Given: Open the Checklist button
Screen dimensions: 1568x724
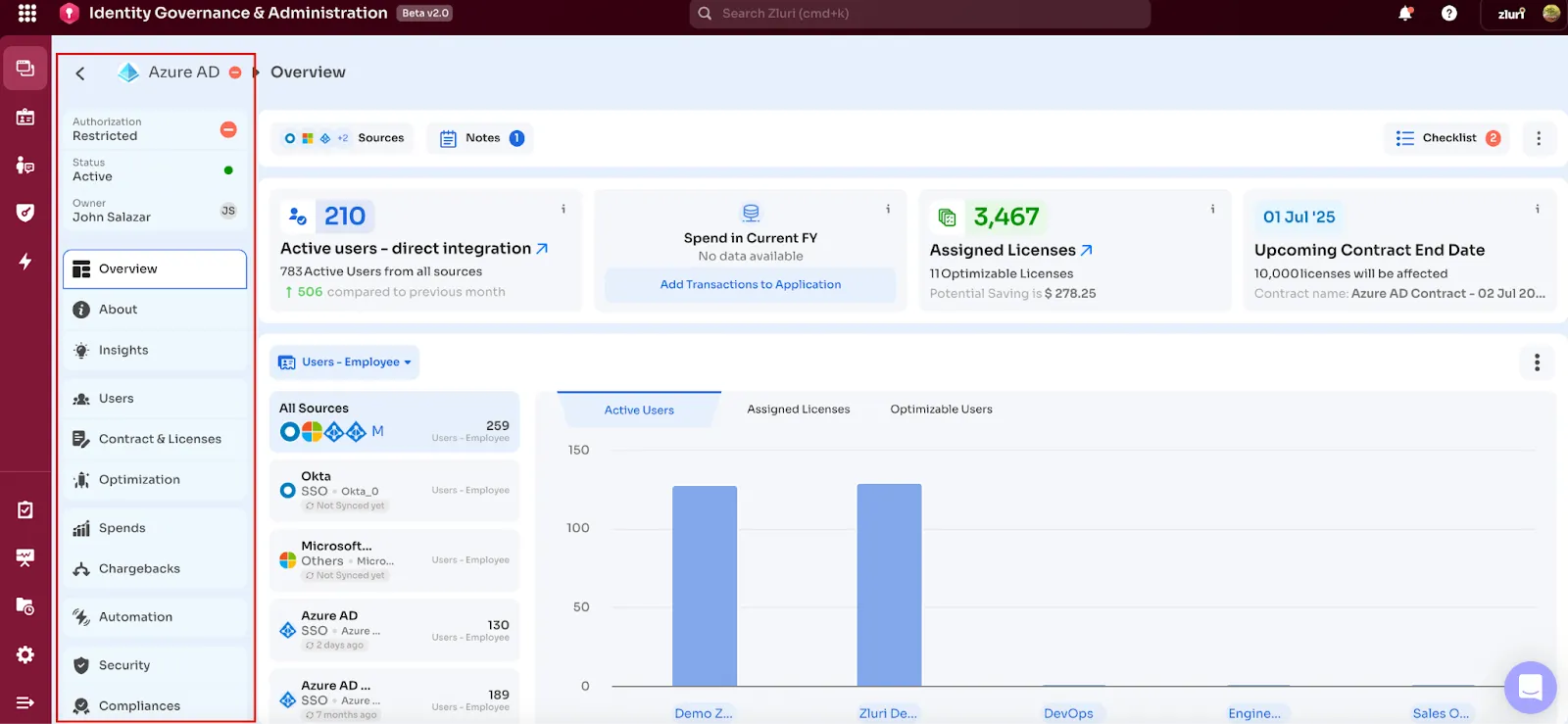Looking at the screenshot, I should (x=1447, y=138).
